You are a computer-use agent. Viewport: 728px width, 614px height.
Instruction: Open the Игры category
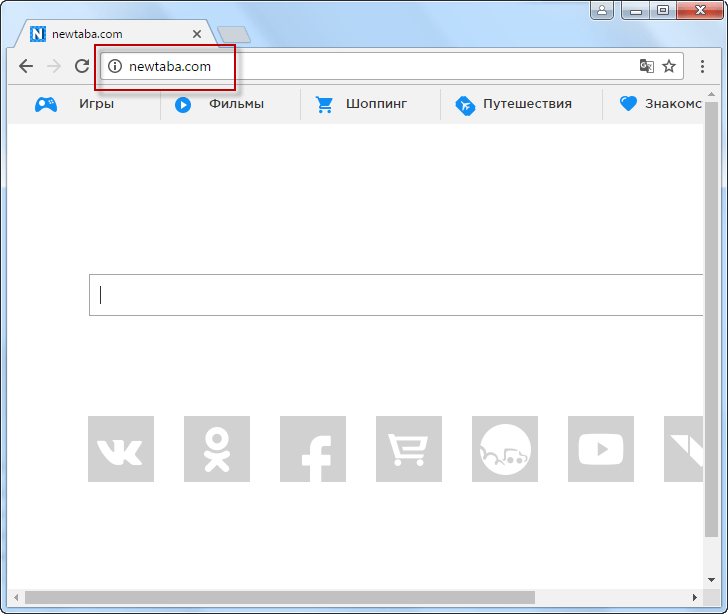(96, 104)
